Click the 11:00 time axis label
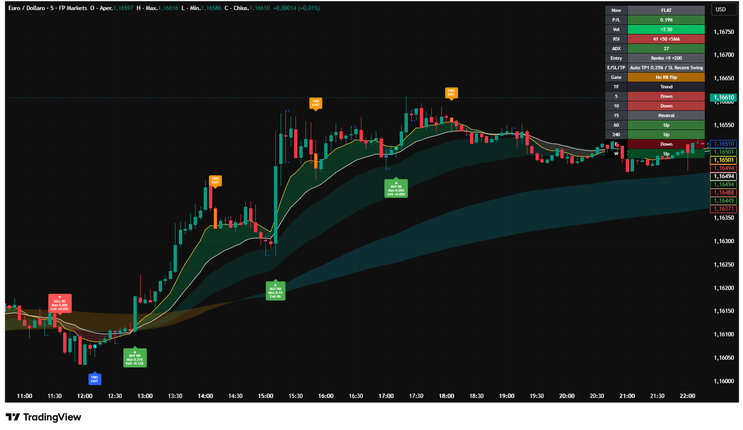Screen dimensions: 743x430 (x=25, y=396)
